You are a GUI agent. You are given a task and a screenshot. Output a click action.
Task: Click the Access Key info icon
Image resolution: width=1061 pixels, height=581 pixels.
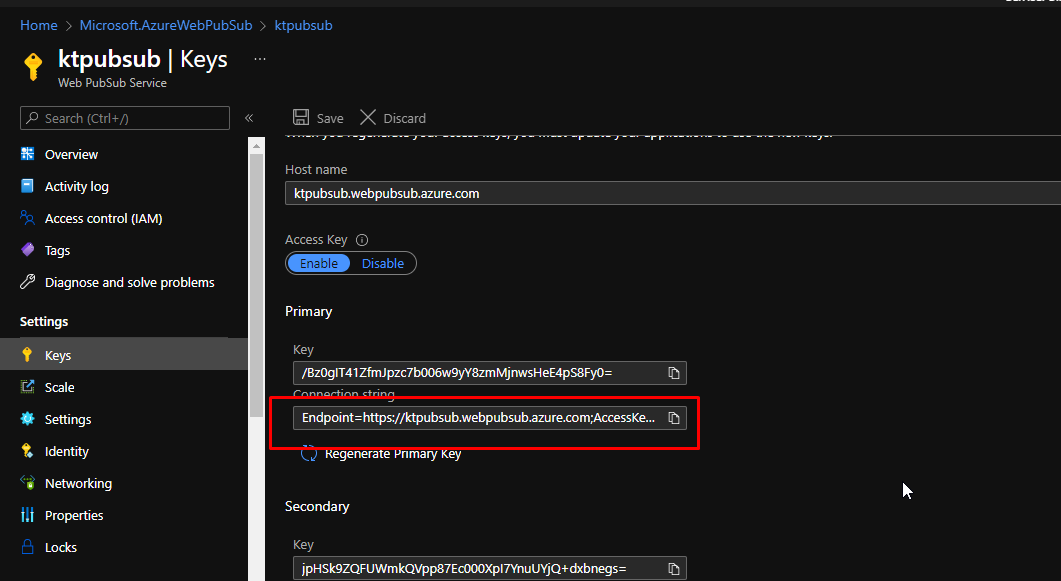point(362,240)
